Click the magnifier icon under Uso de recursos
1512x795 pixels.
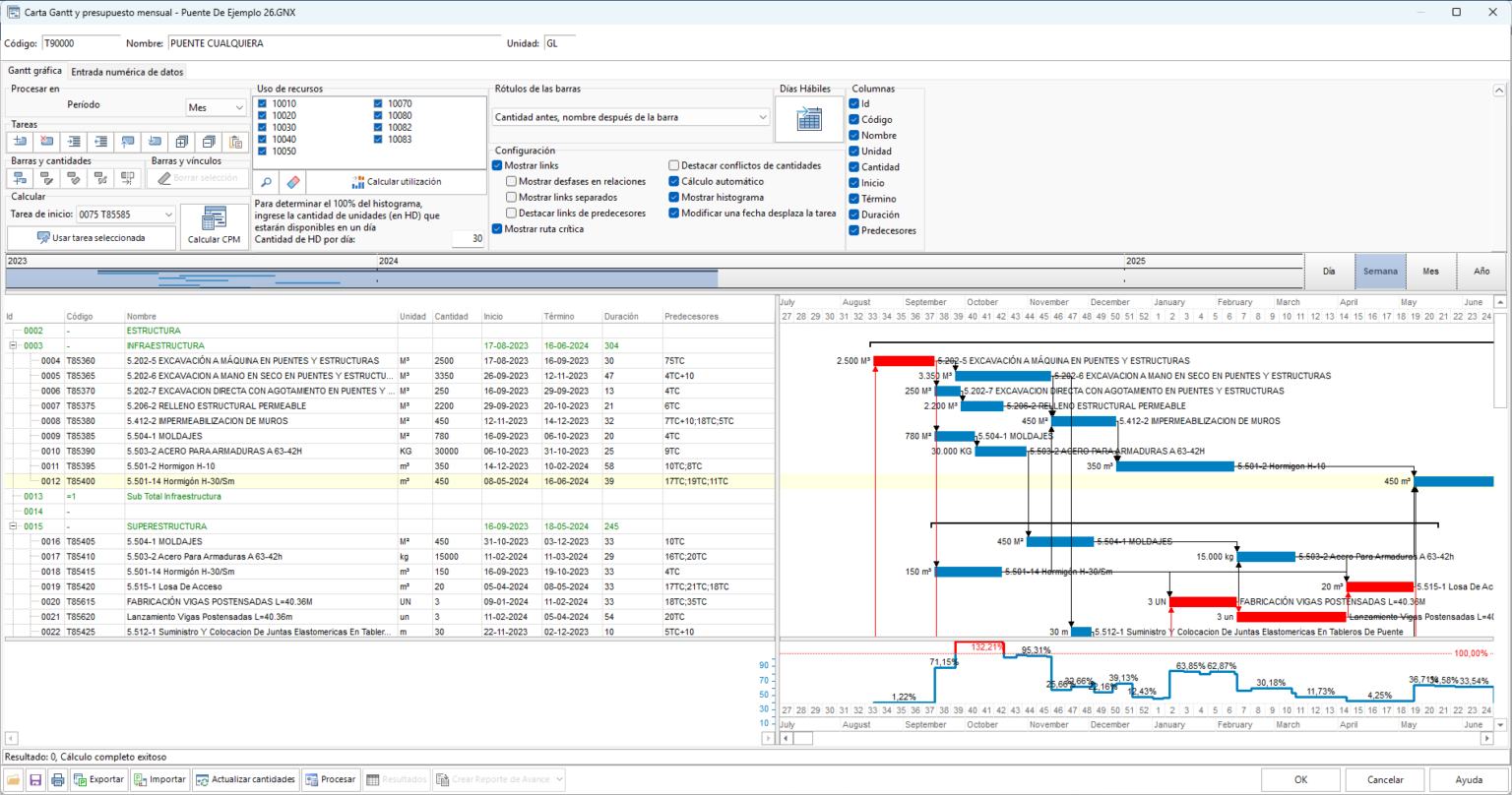click(267, 182)
